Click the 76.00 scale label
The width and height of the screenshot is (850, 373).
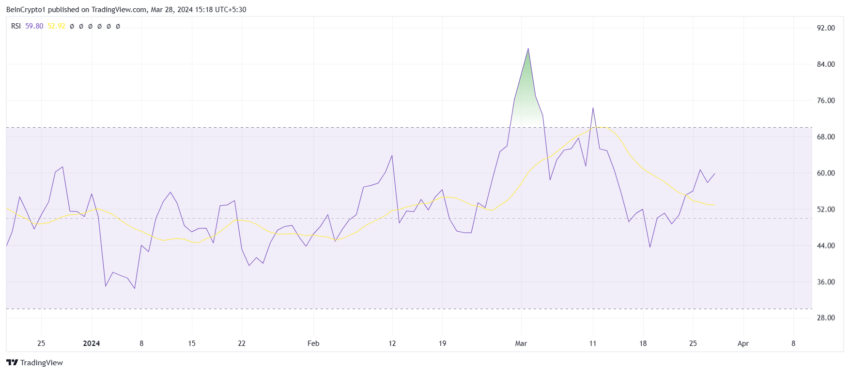pyautogui.click(x=827, y=101)
